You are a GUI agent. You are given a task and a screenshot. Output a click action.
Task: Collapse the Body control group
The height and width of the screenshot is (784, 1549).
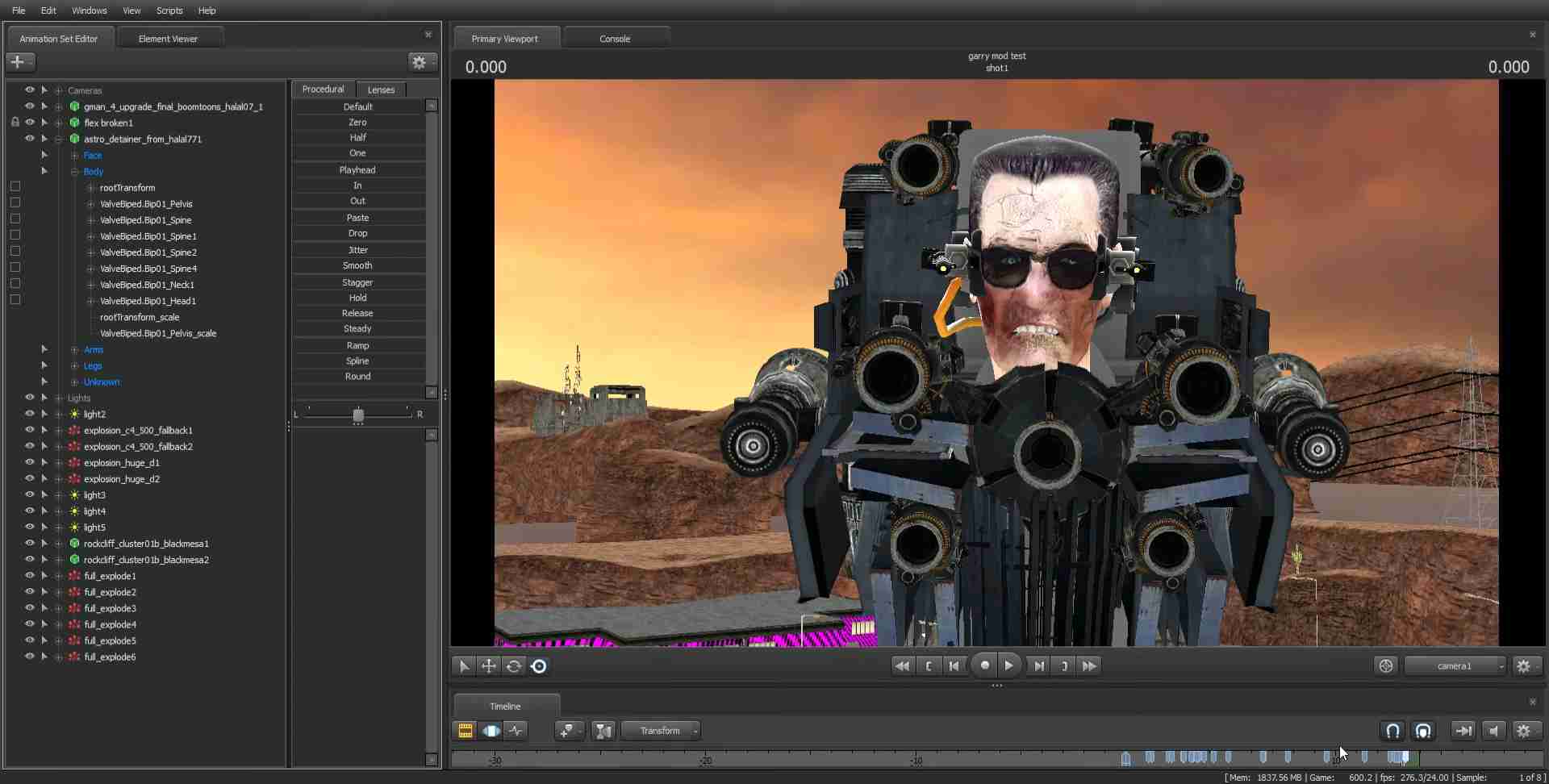coord(74,172)
